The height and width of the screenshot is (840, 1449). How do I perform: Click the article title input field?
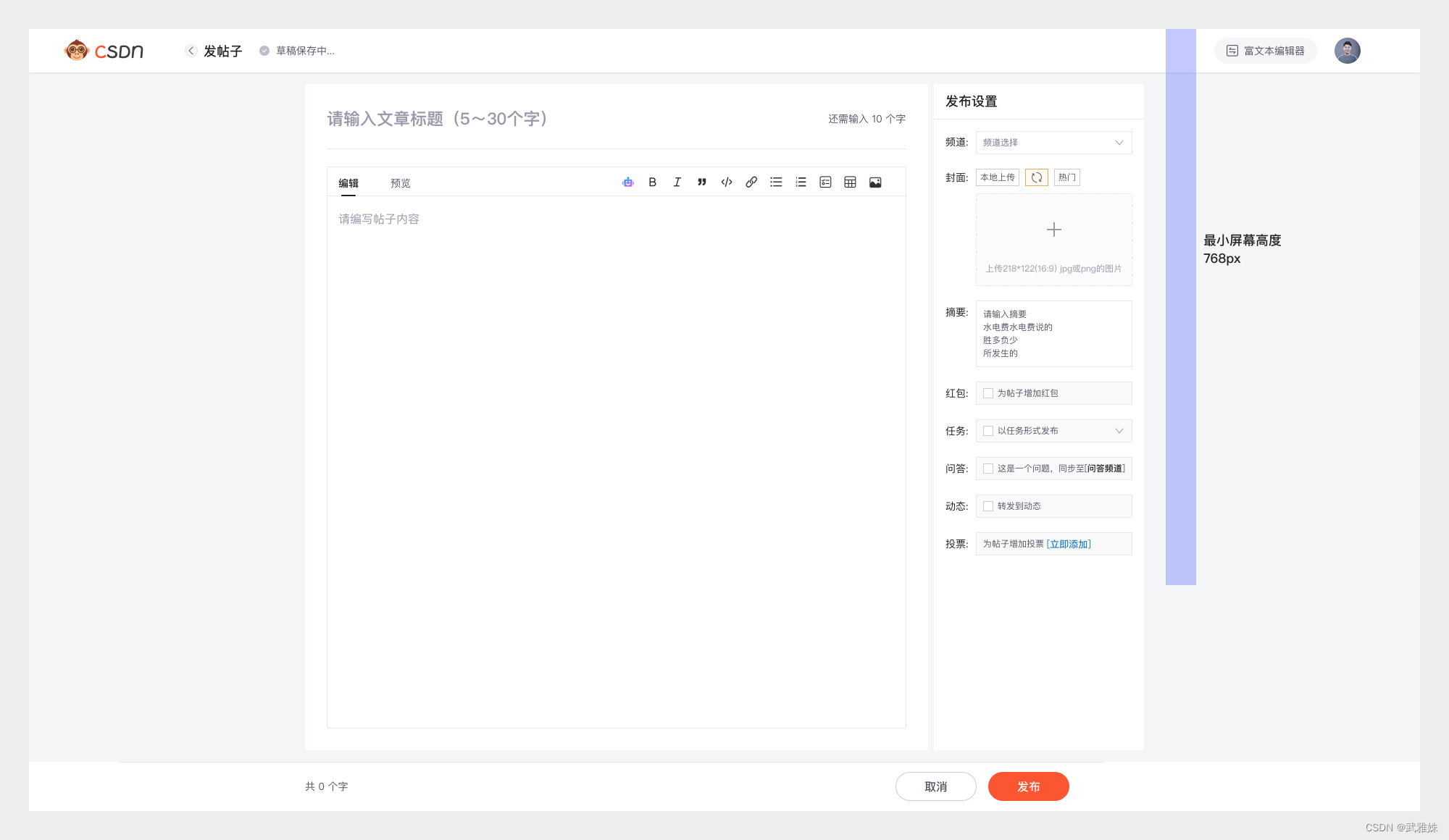pos(565,119)
